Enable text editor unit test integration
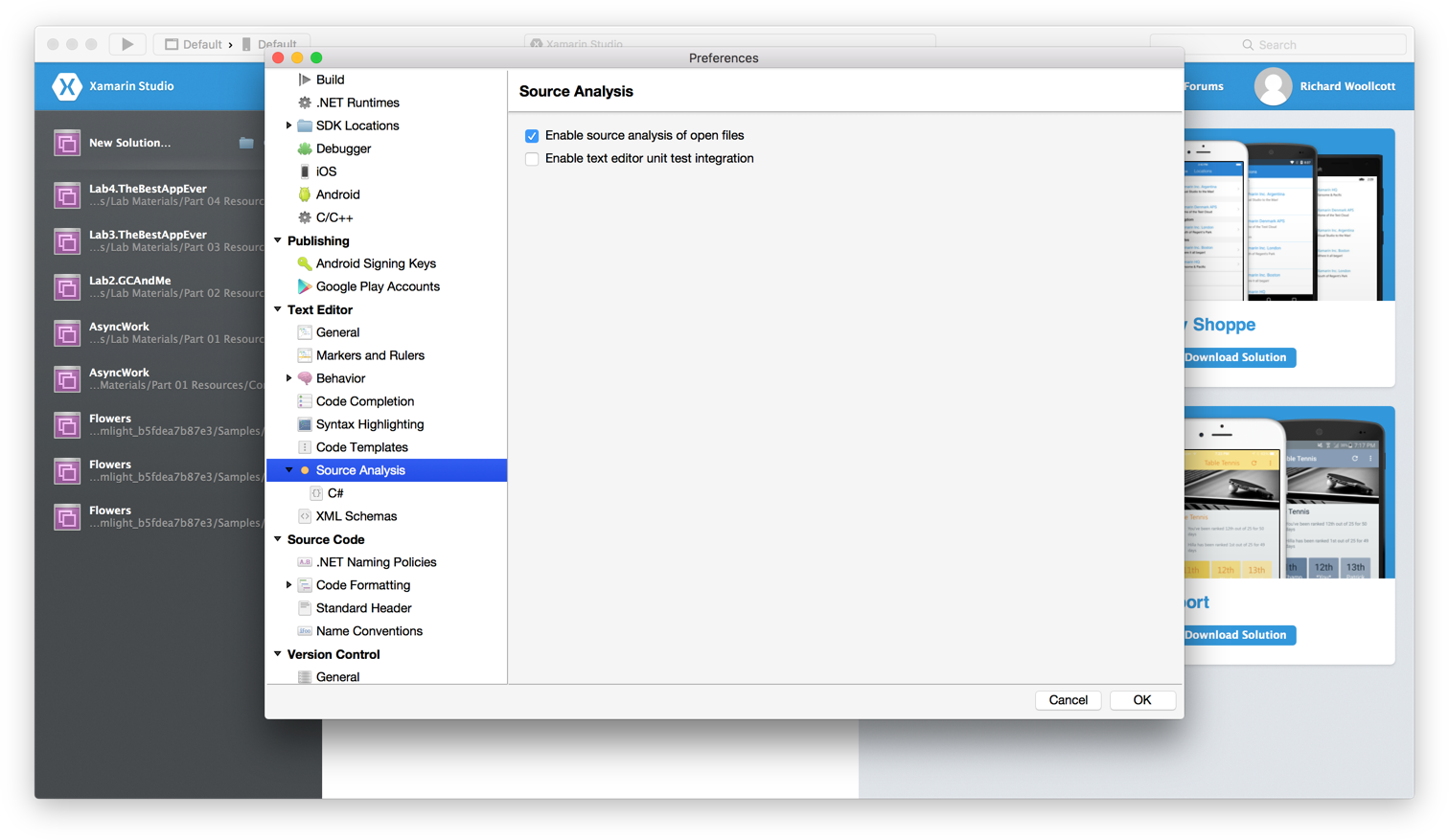The image size is (1449, 840). (532, 159)
